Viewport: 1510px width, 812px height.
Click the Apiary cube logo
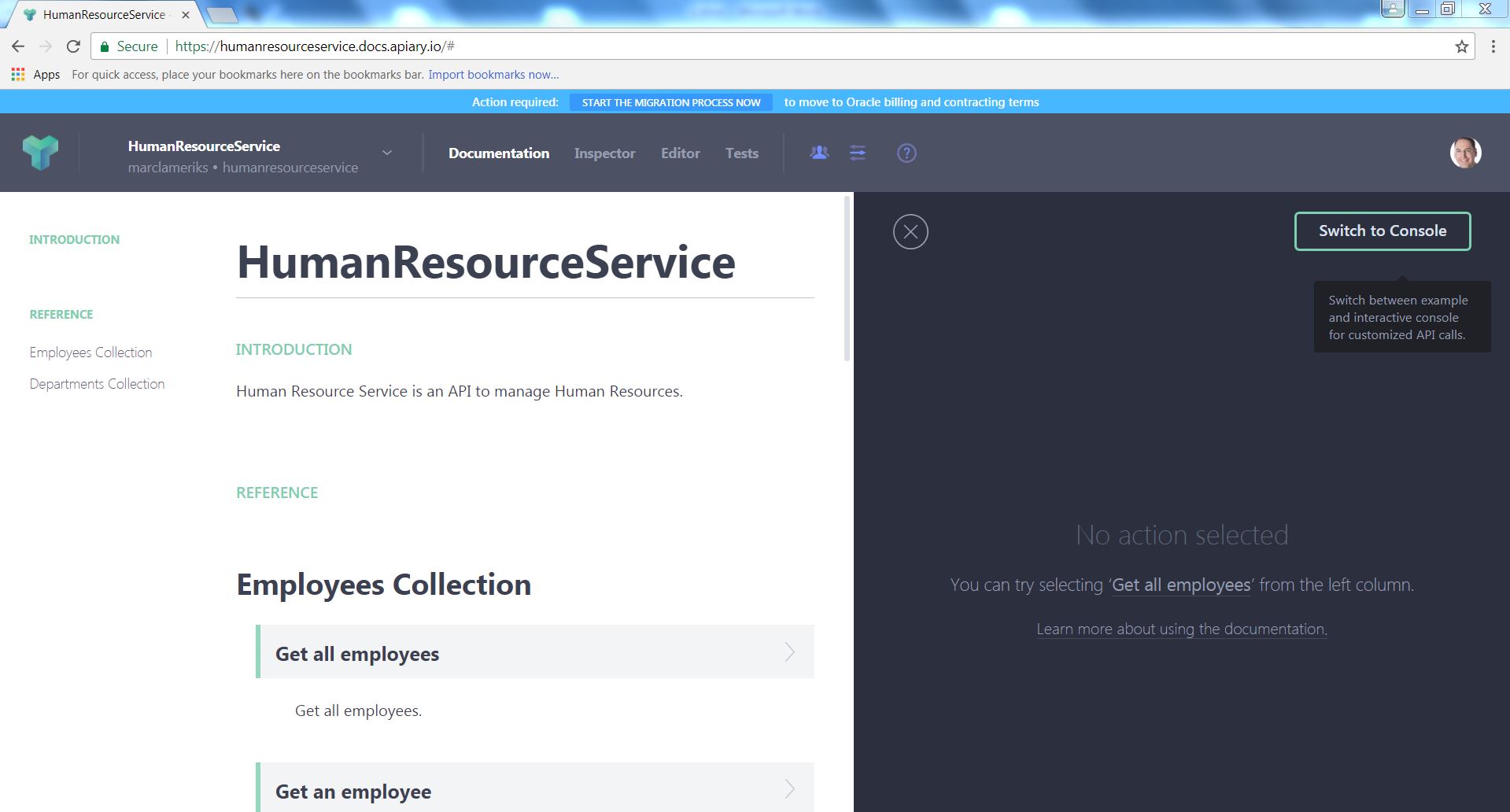pos(40,153)
